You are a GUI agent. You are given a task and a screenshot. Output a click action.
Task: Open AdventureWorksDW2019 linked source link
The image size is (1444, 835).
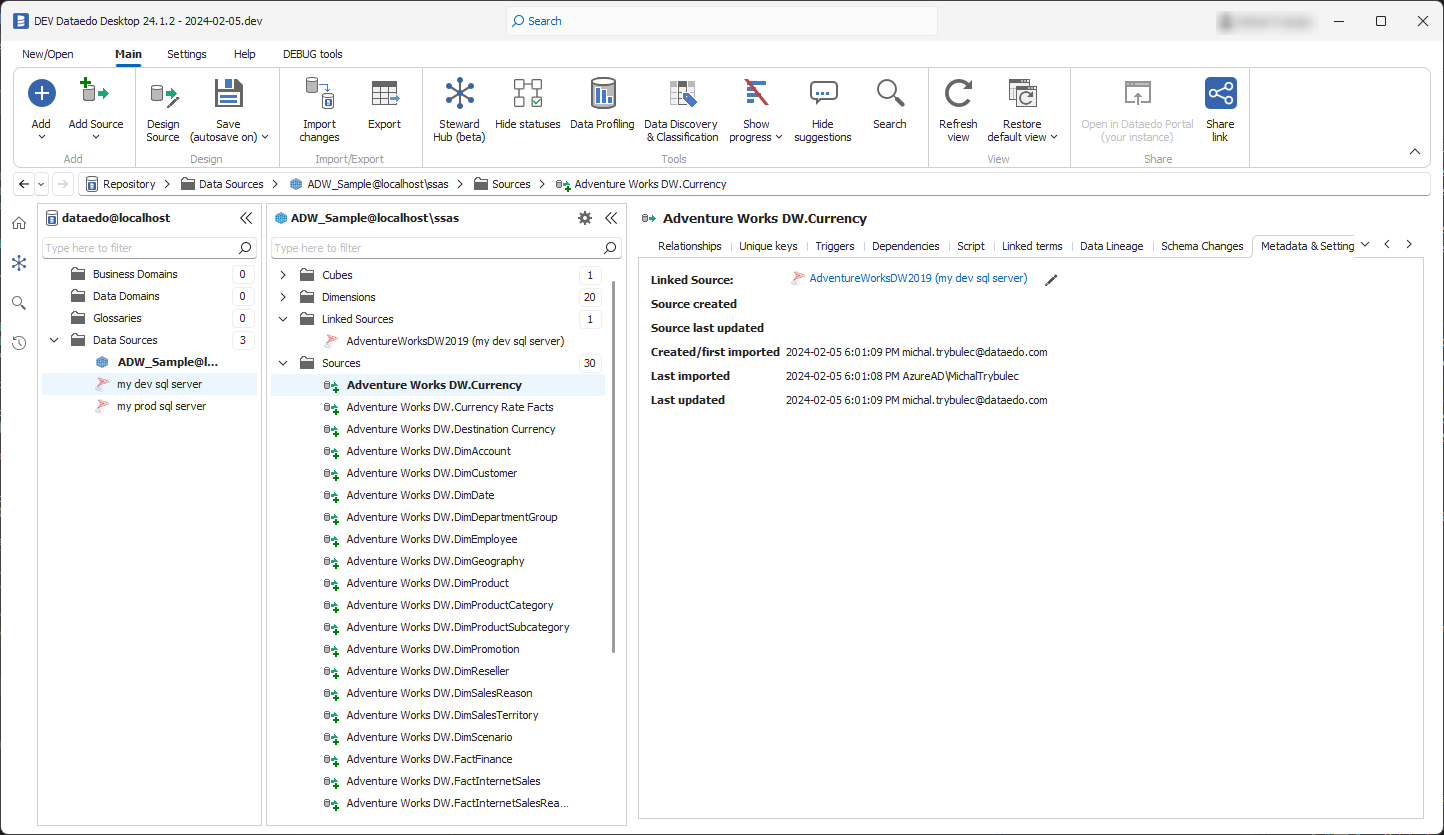pos(918,279)
